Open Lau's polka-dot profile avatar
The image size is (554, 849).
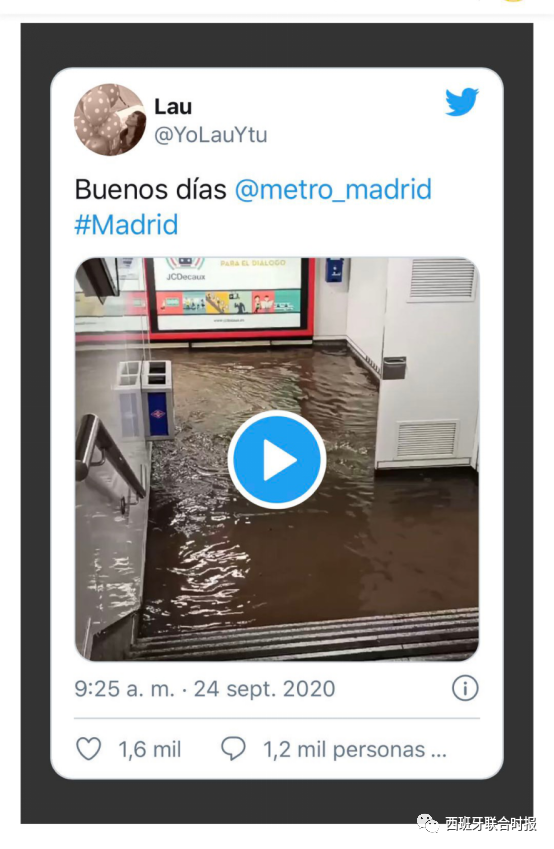tap(110, 120)
